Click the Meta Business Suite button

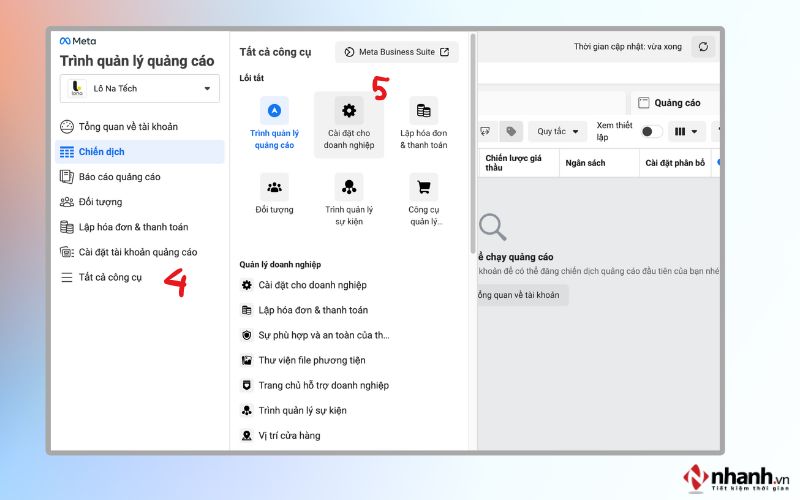pyautogui.click(x=396, y=52)
